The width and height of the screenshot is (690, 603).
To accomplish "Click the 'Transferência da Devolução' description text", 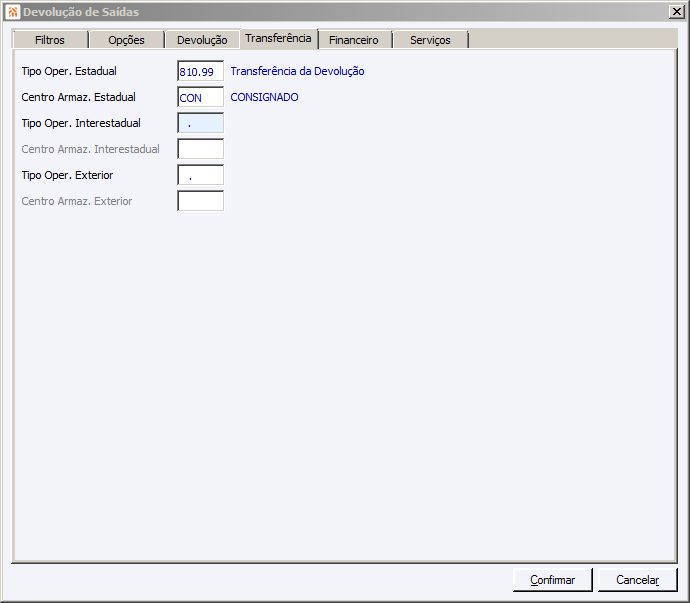I will (297, 71).
